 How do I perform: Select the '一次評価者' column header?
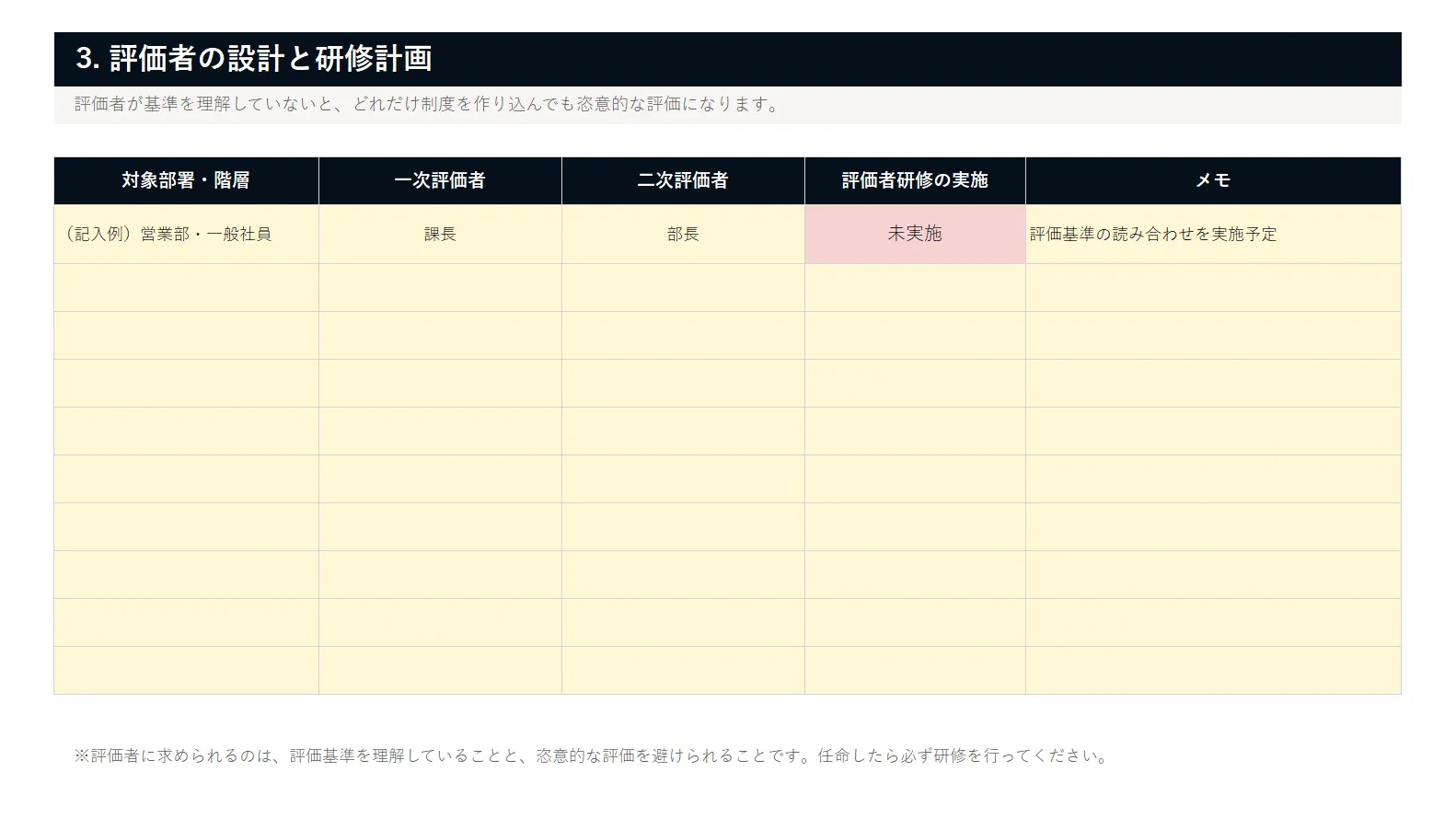(x=440, y=180)
